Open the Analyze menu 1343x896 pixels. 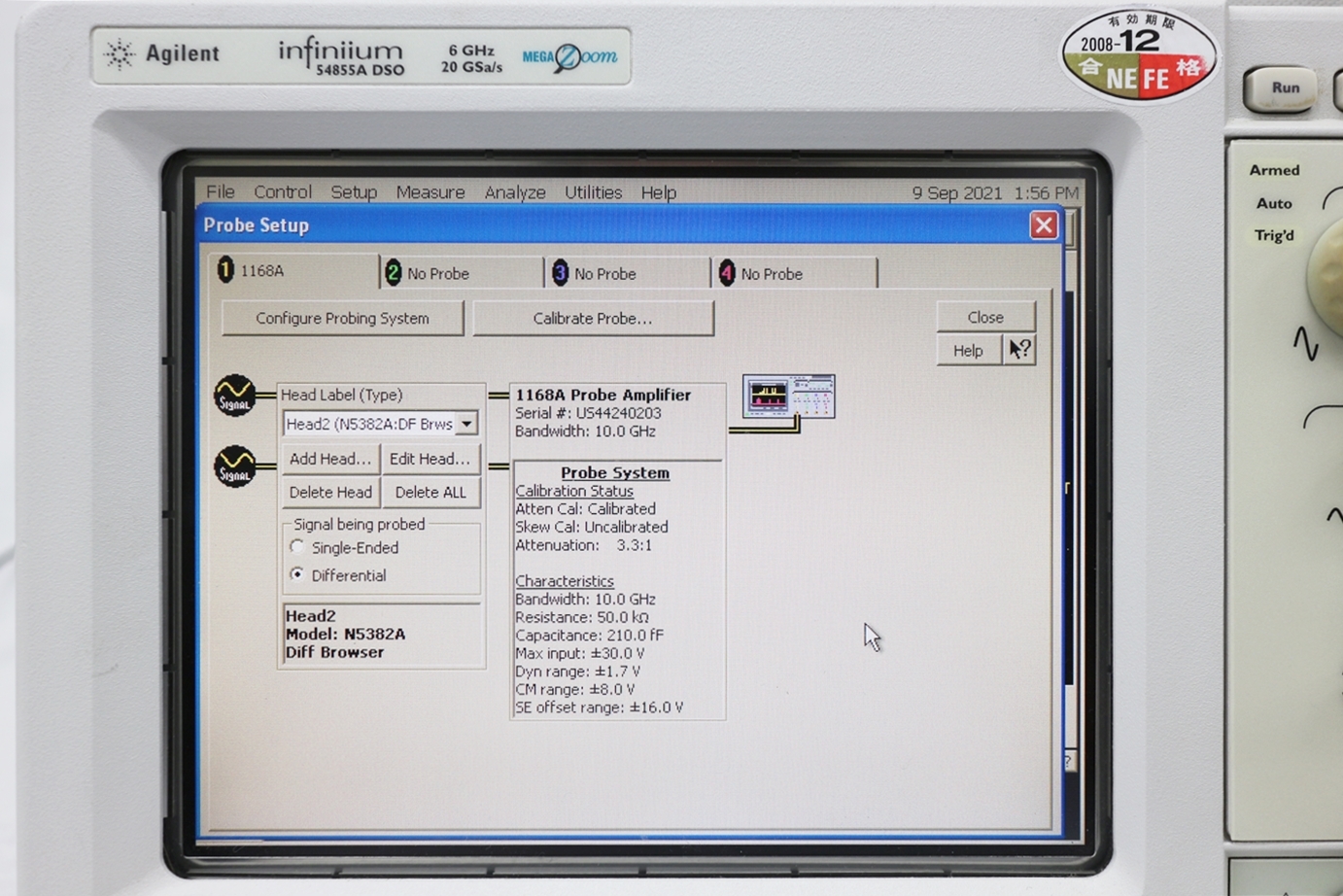click(x=515, y=192)
